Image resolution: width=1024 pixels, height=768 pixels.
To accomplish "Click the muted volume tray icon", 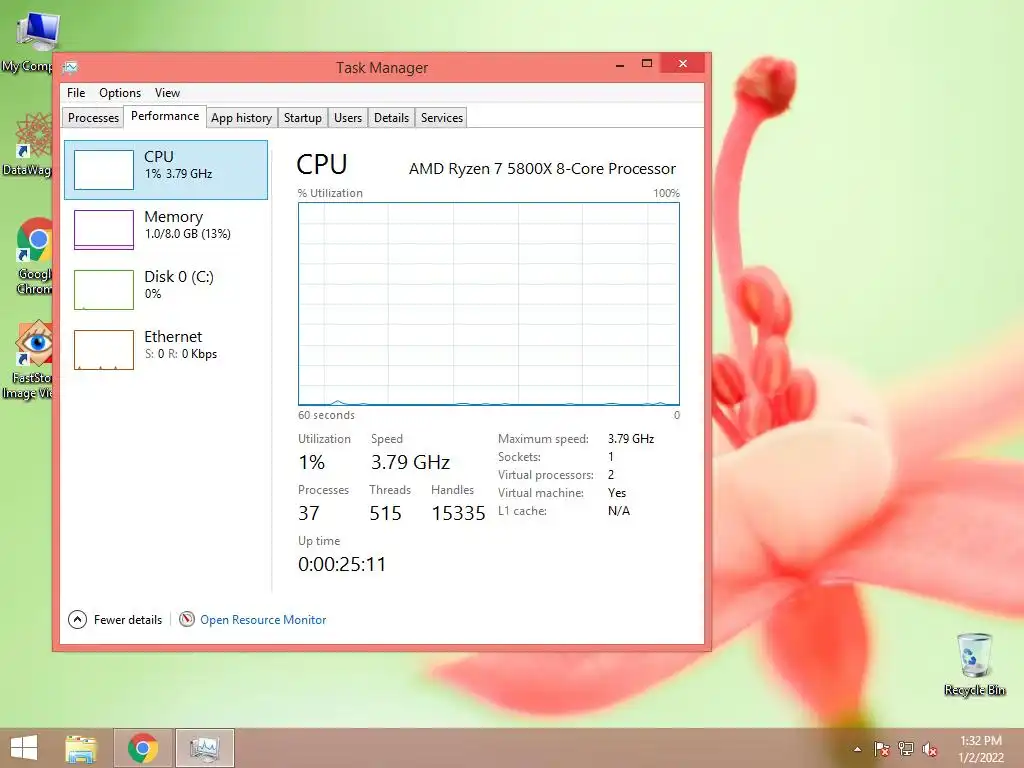I will (929, 749).
